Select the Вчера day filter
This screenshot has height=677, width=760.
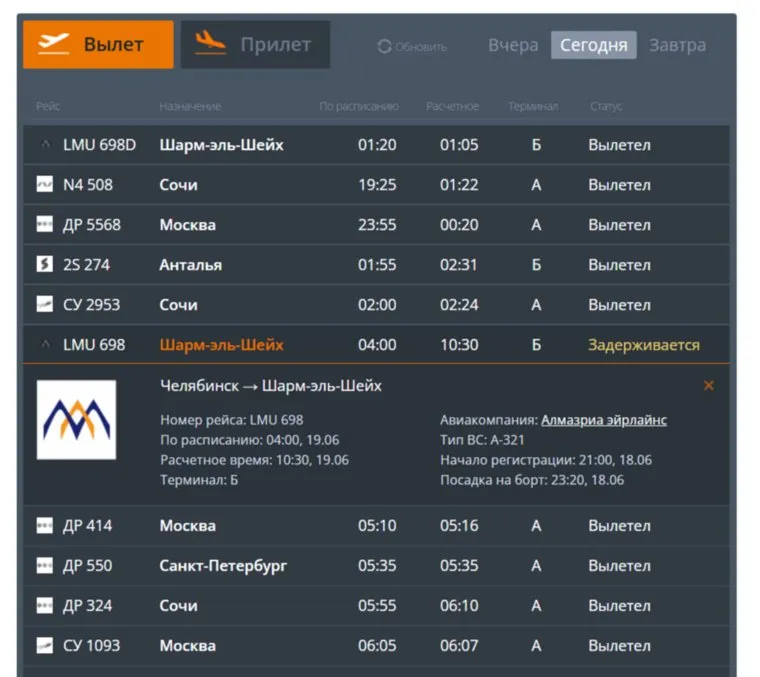point(513,45)
